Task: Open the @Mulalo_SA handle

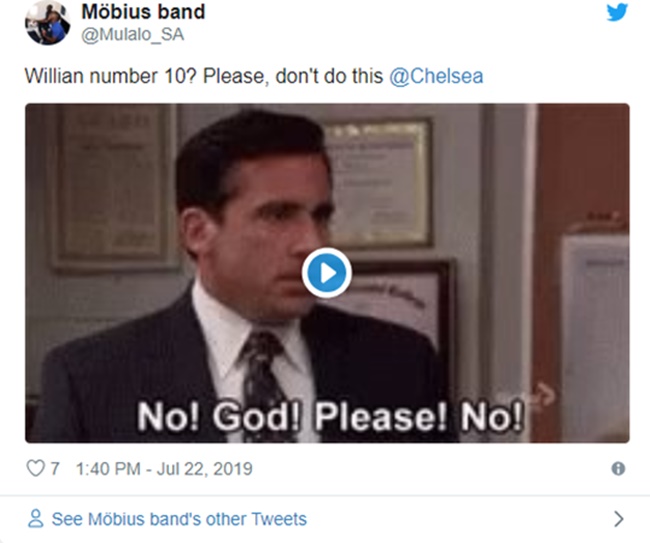Action: [x=133, y=34]
